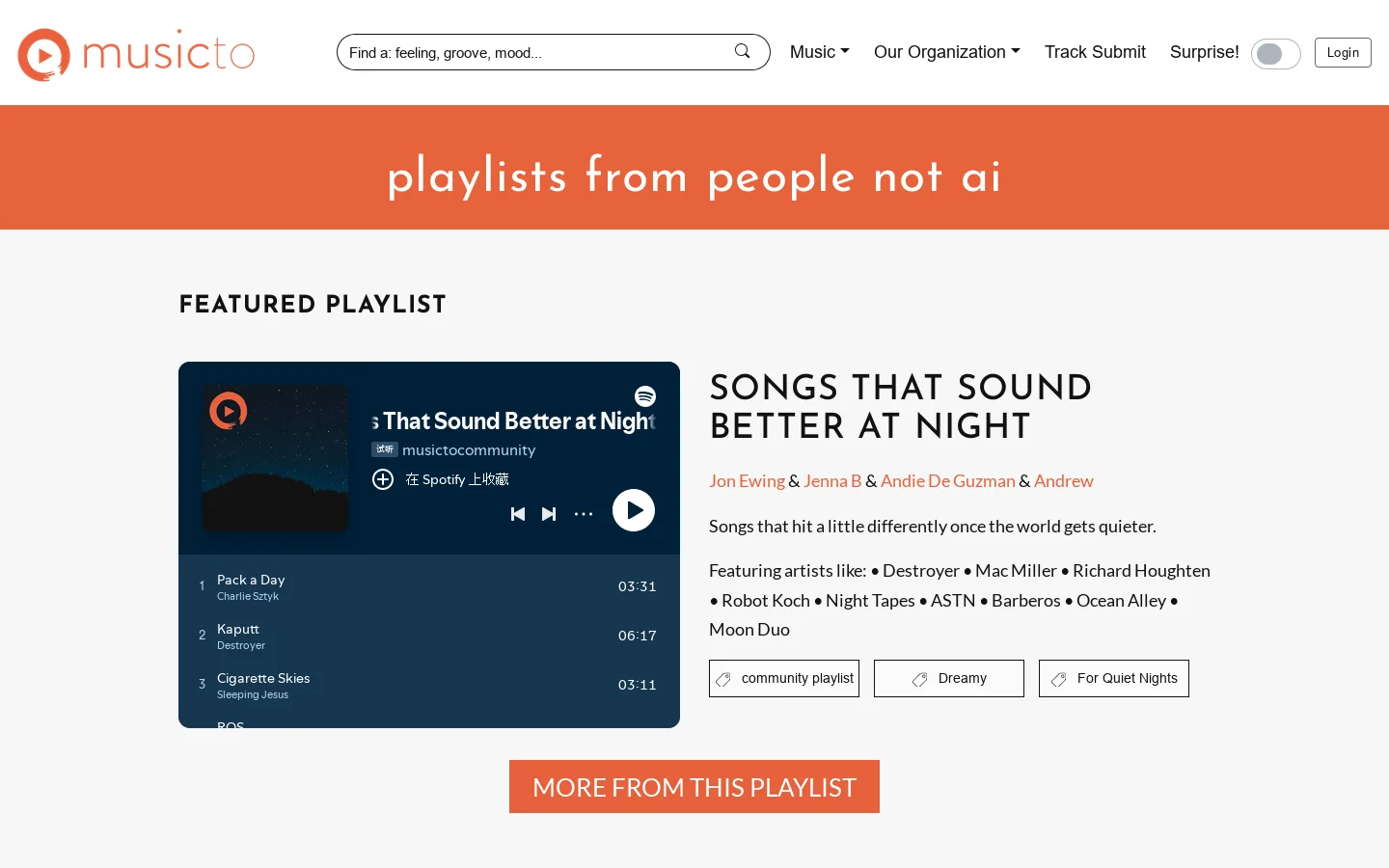Click Charlie Sztyk artist name
Viewport: 1389px width, 868px height.
tap(248, 596)
